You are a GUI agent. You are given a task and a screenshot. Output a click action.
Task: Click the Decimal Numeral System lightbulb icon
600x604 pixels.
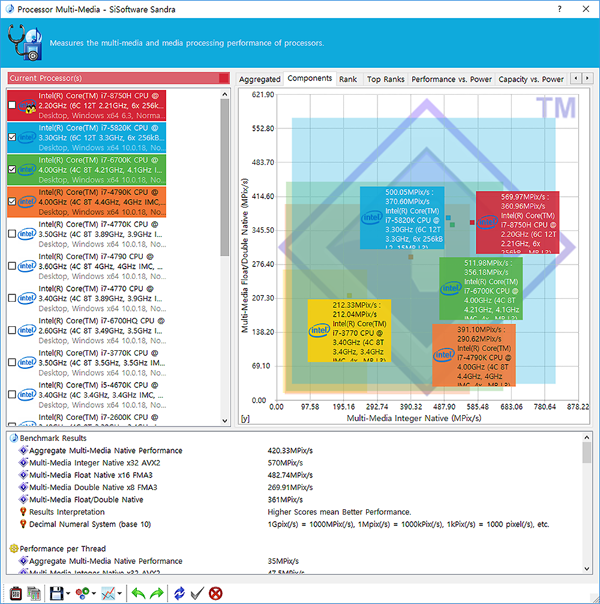(23, 524)
